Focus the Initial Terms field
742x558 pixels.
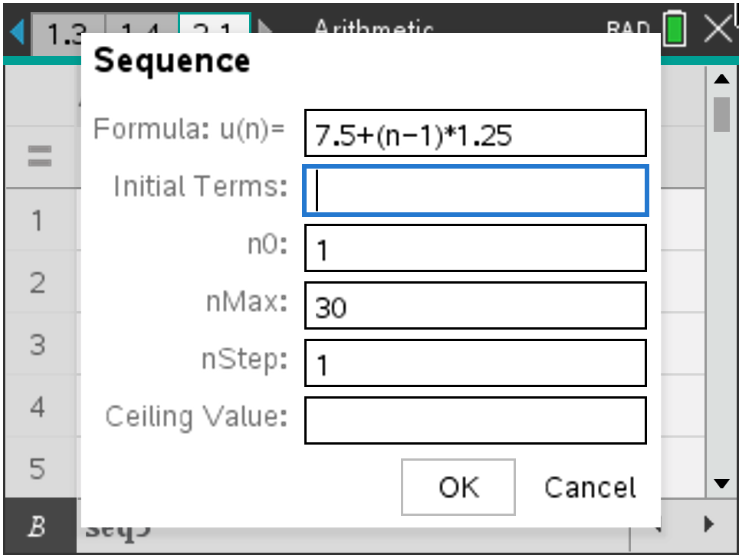tap(475, 191)
